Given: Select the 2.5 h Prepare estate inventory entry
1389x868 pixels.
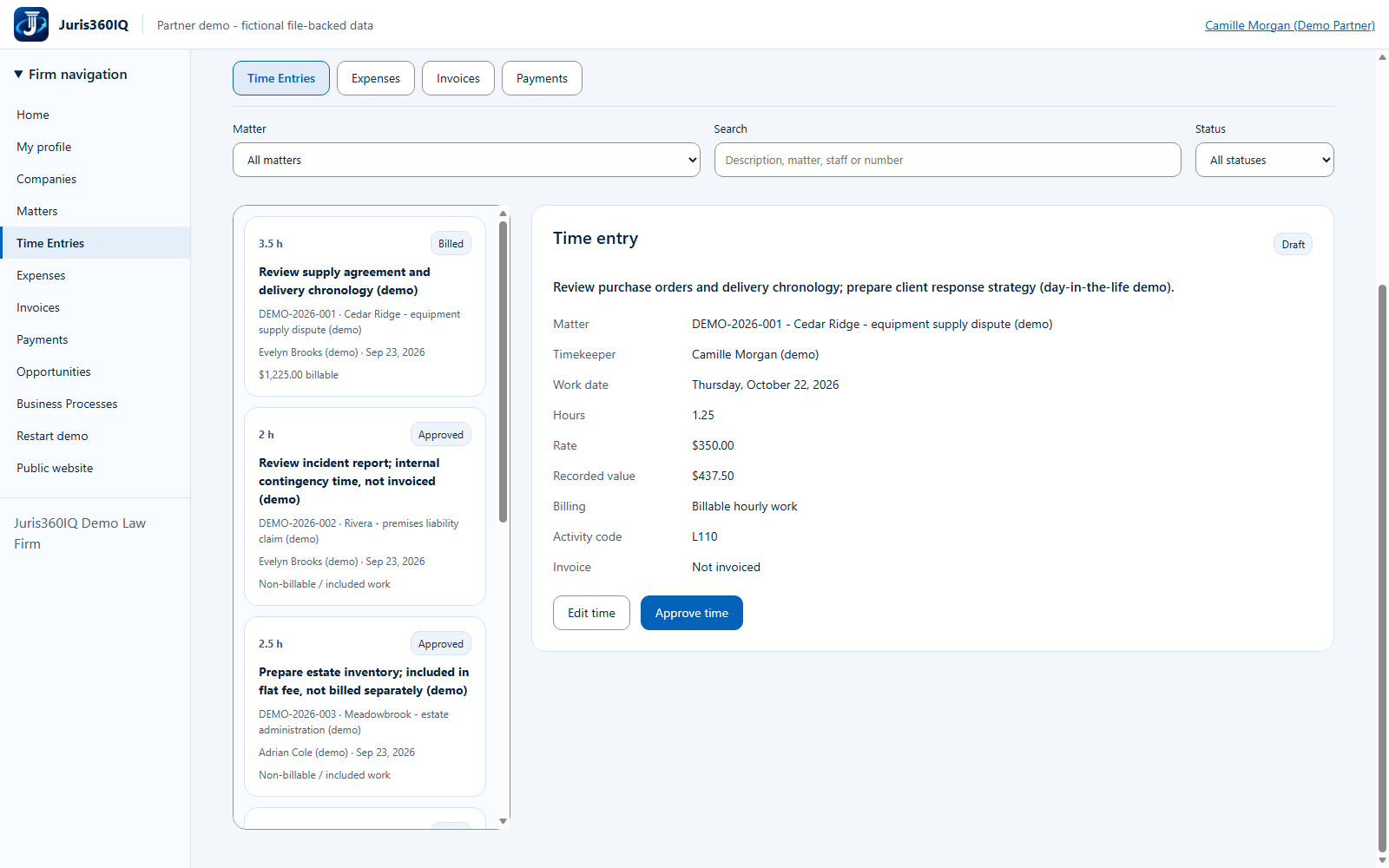Looking at the screenshot, I should pos(365,707).
